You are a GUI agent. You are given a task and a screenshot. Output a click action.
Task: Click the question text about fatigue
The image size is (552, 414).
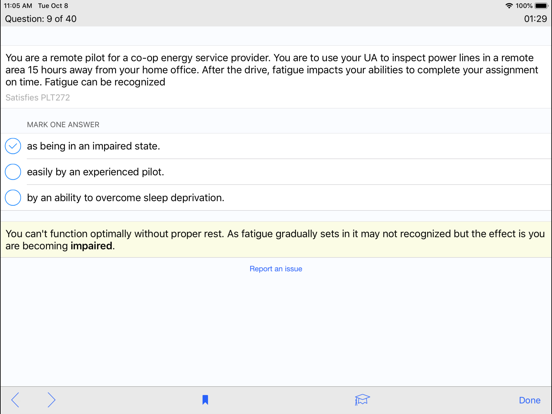[272, 70]
